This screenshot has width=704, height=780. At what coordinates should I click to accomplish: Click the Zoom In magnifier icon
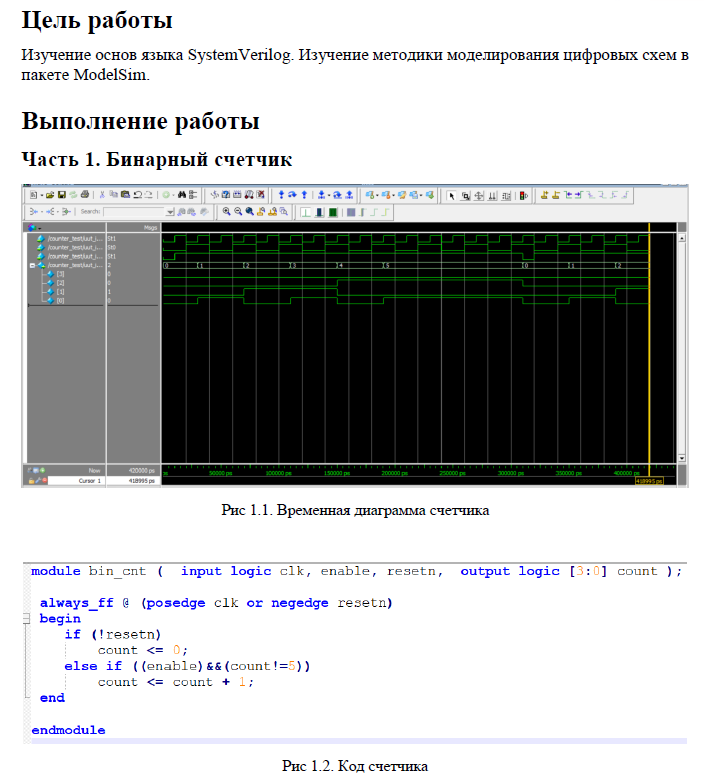click(226, 211)
